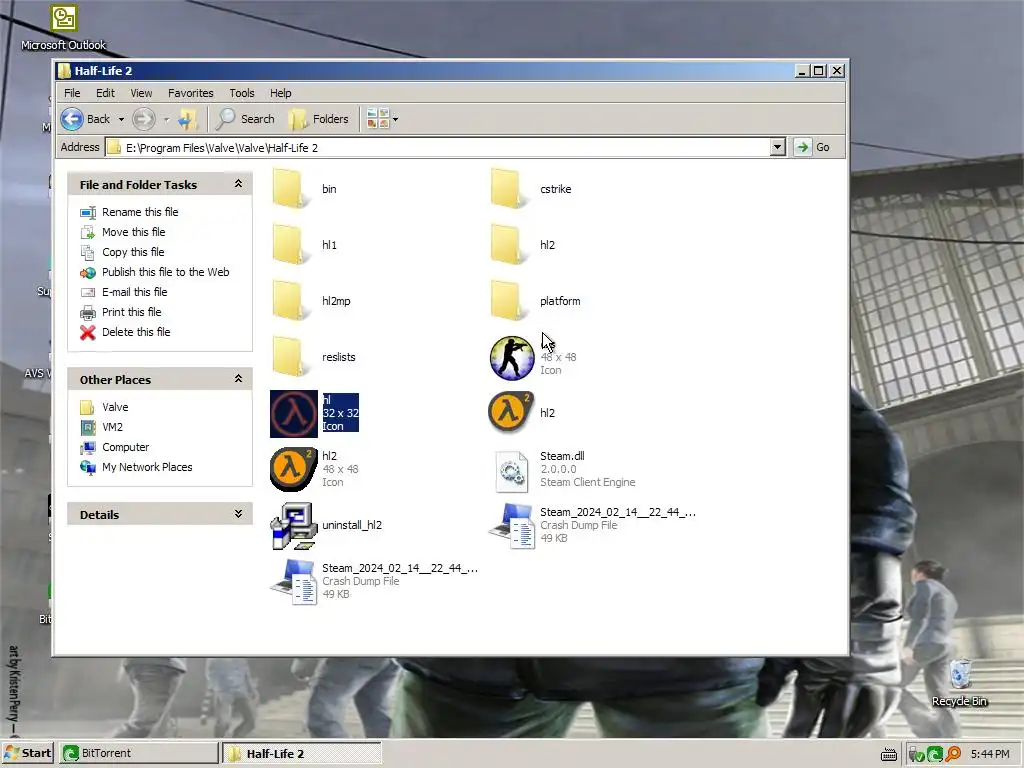Open the Help menu

281,93
